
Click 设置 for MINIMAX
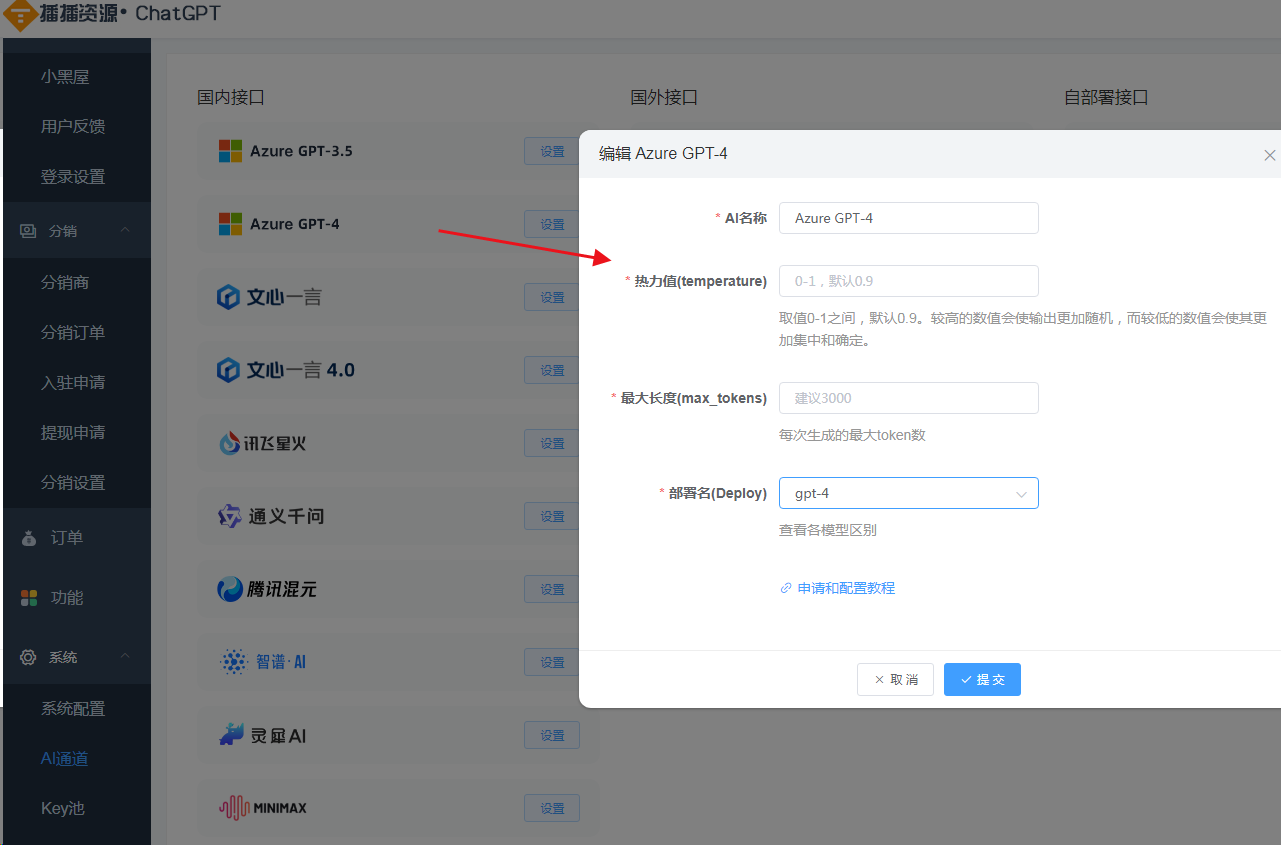click(552, 808)
